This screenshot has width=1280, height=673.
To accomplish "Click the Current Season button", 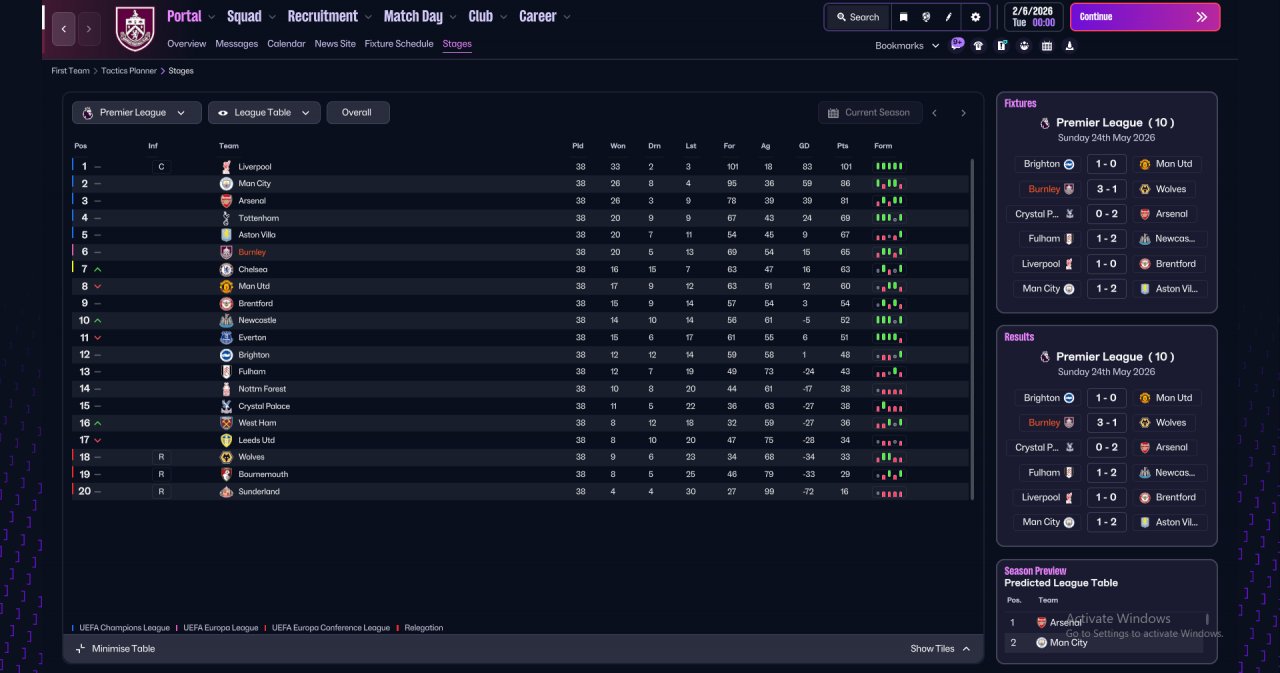I will pos(869,113).
